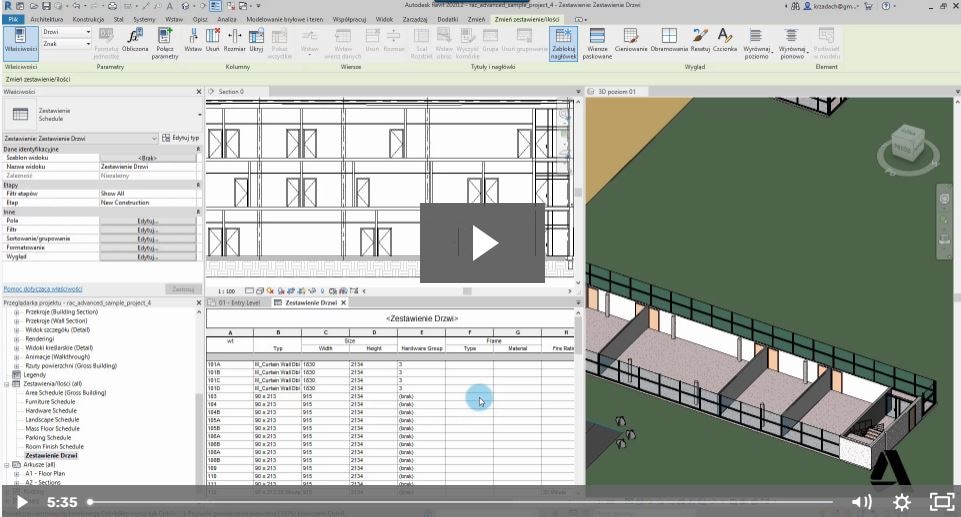
Task: Click the Save icon in quick access toolbar
Action: (x=47, y=6)
